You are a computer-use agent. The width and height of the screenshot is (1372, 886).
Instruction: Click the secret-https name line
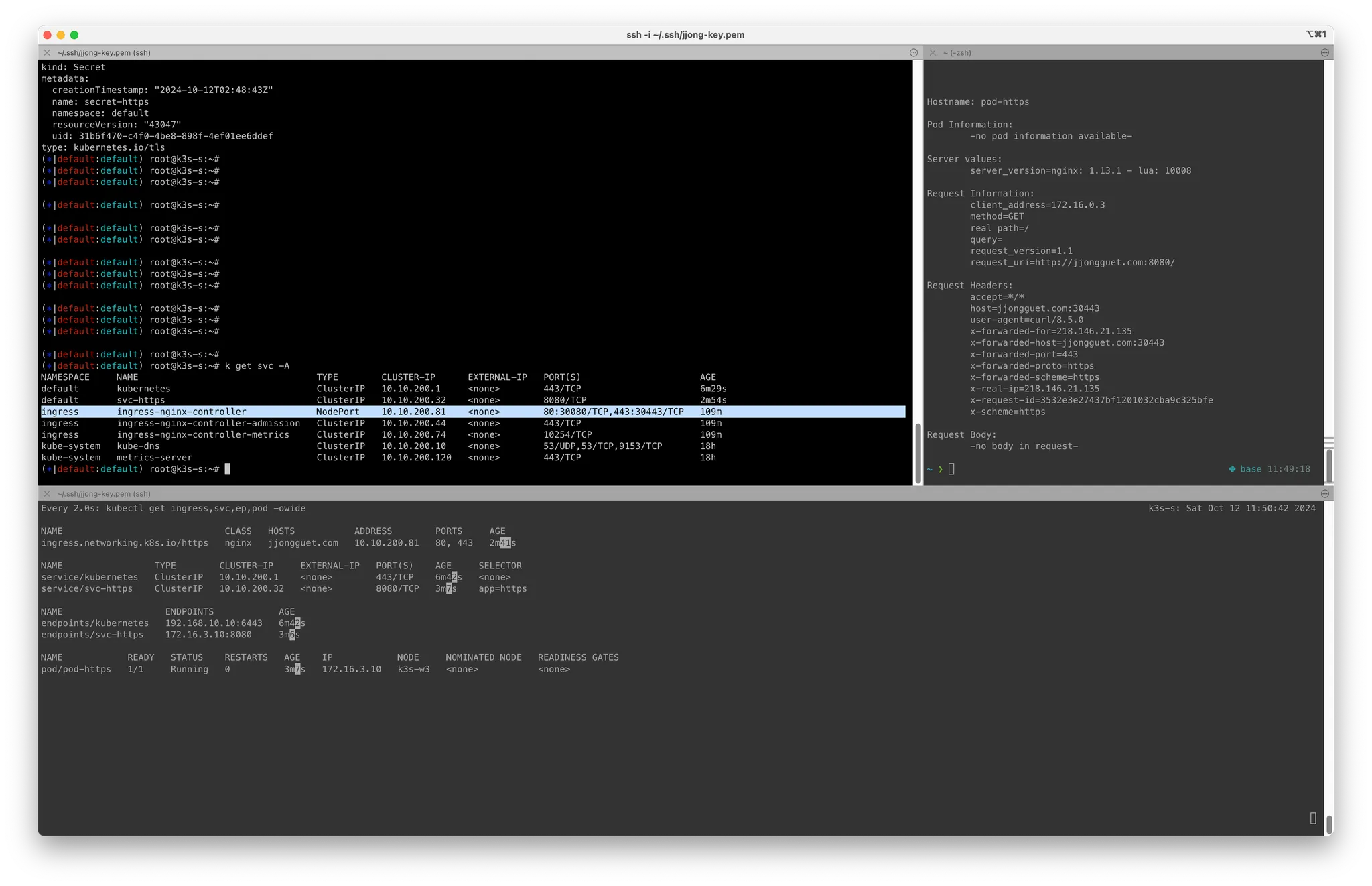click(x=100, y=101)
